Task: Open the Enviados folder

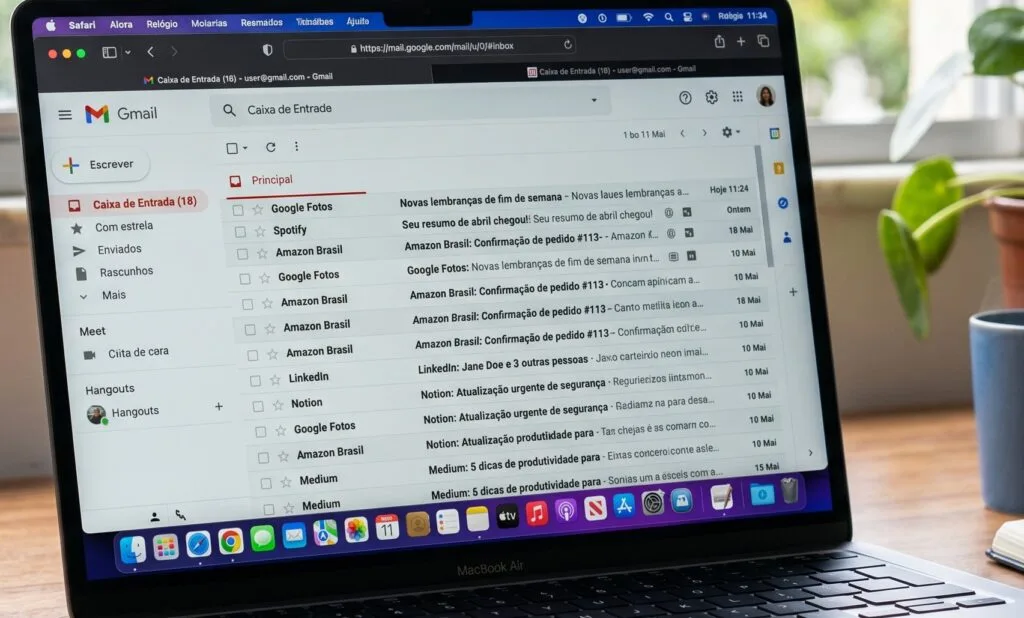Action: 120,249
